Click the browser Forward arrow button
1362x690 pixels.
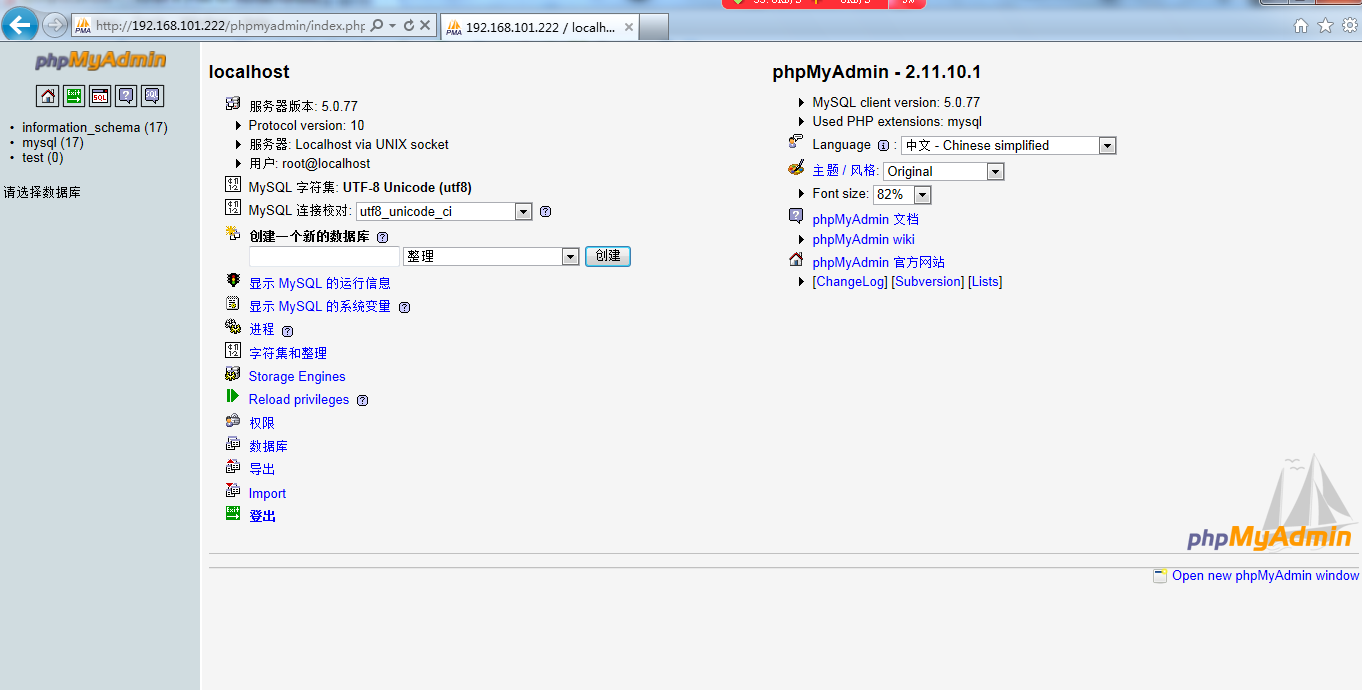click(x=55, y=24)
